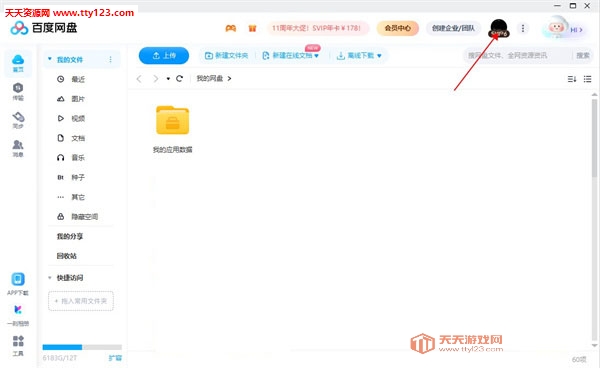Viewport: 600px width, 368px height.
Task: Click the storage usage progress bar
Action: point(82,347)
